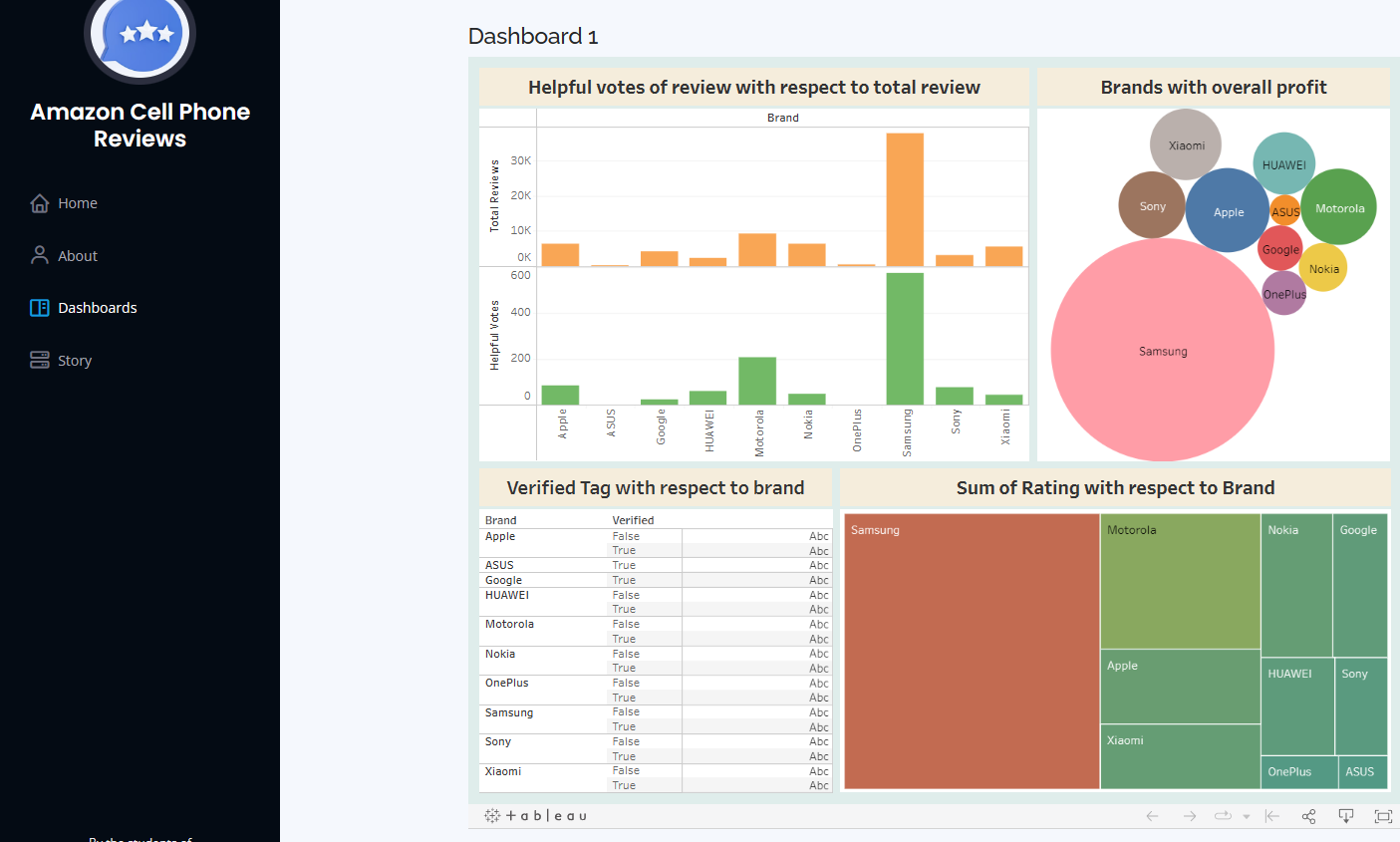Click the About person icon
Viewport: 1400px width, 842px height.
point(39,255)
